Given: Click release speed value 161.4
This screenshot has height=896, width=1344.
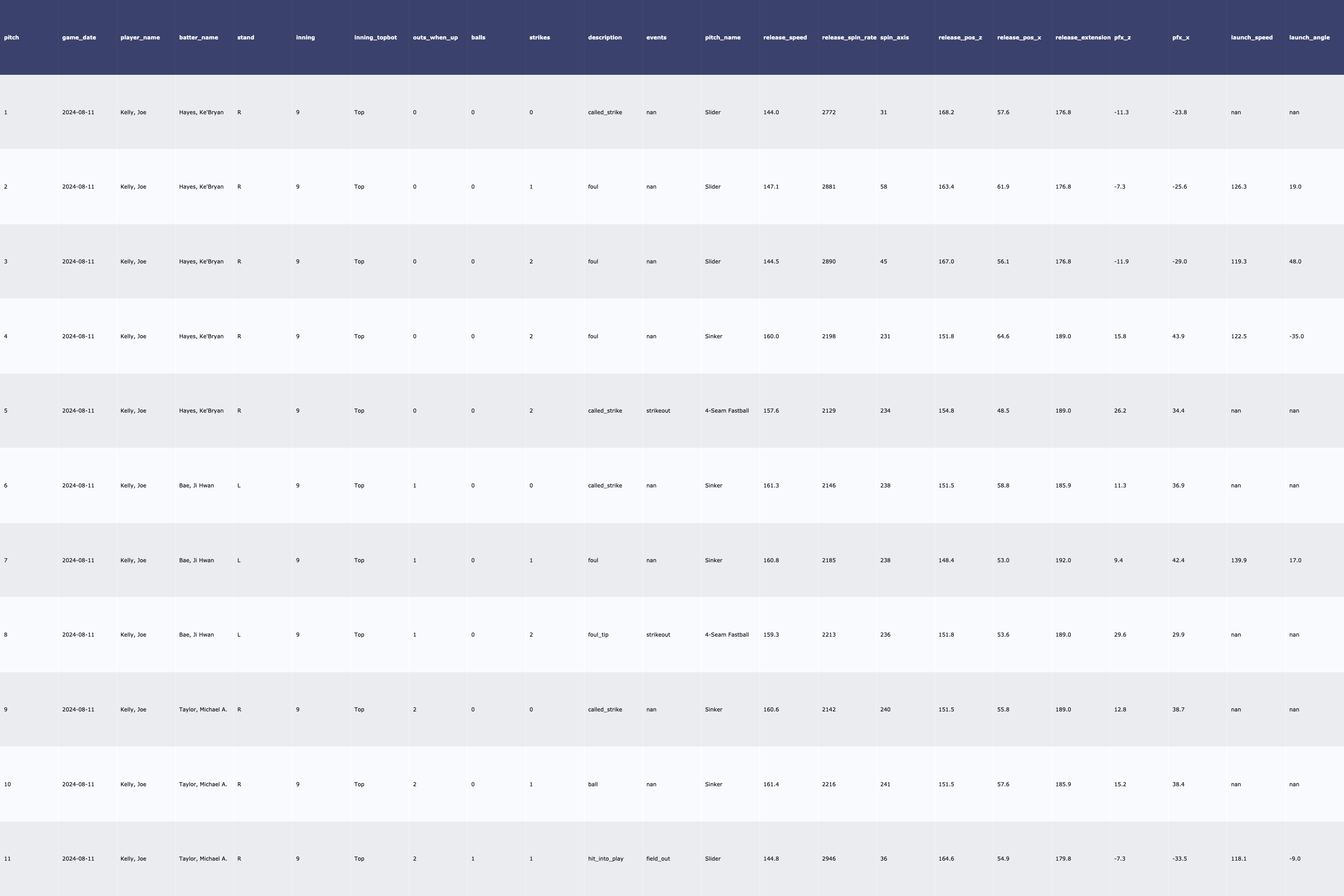Looking at the screenshot, I should pos(771,784).
